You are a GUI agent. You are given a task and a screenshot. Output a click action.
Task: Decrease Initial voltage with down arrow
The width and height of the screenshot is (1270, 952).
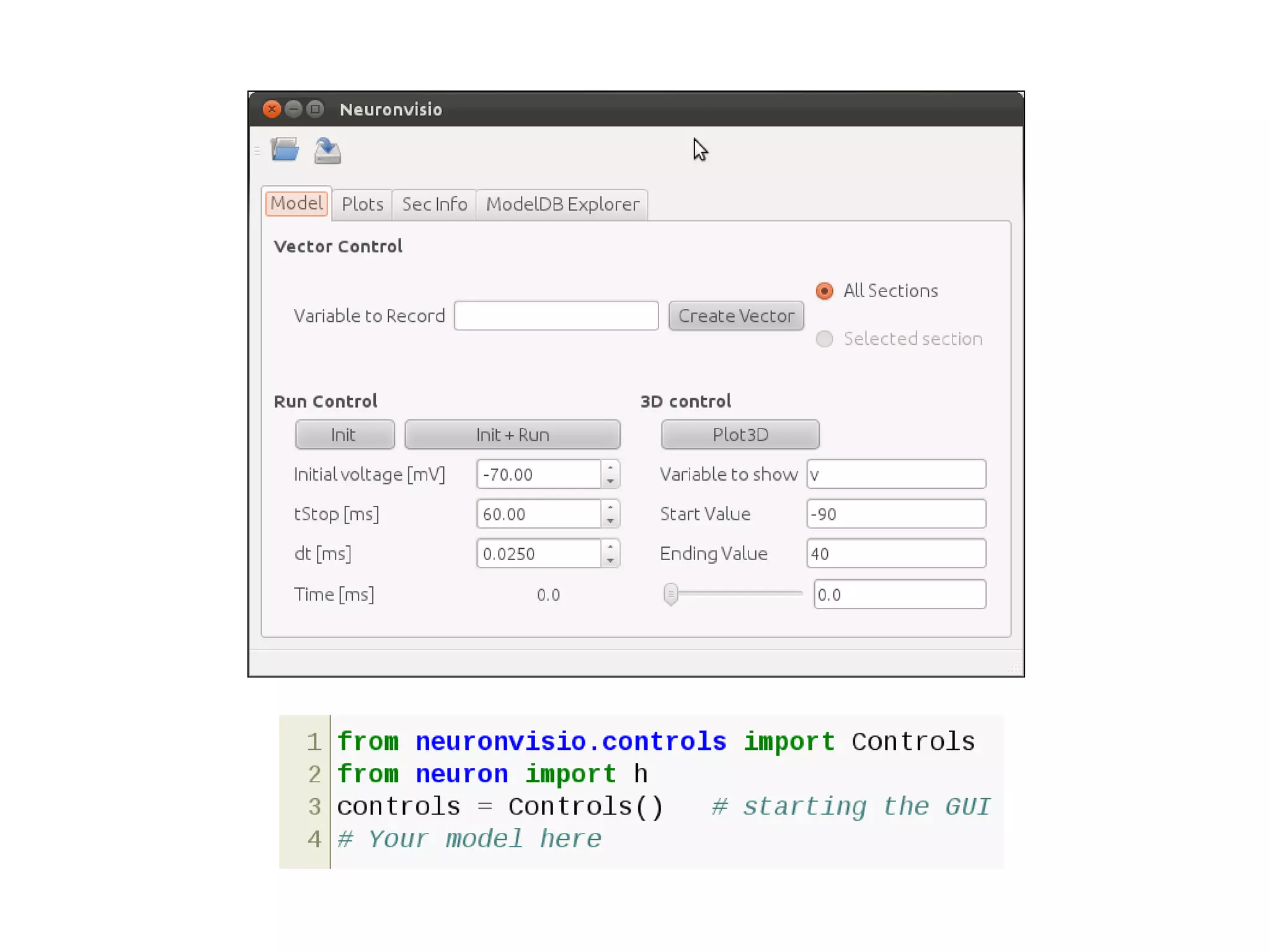[610, 481]
